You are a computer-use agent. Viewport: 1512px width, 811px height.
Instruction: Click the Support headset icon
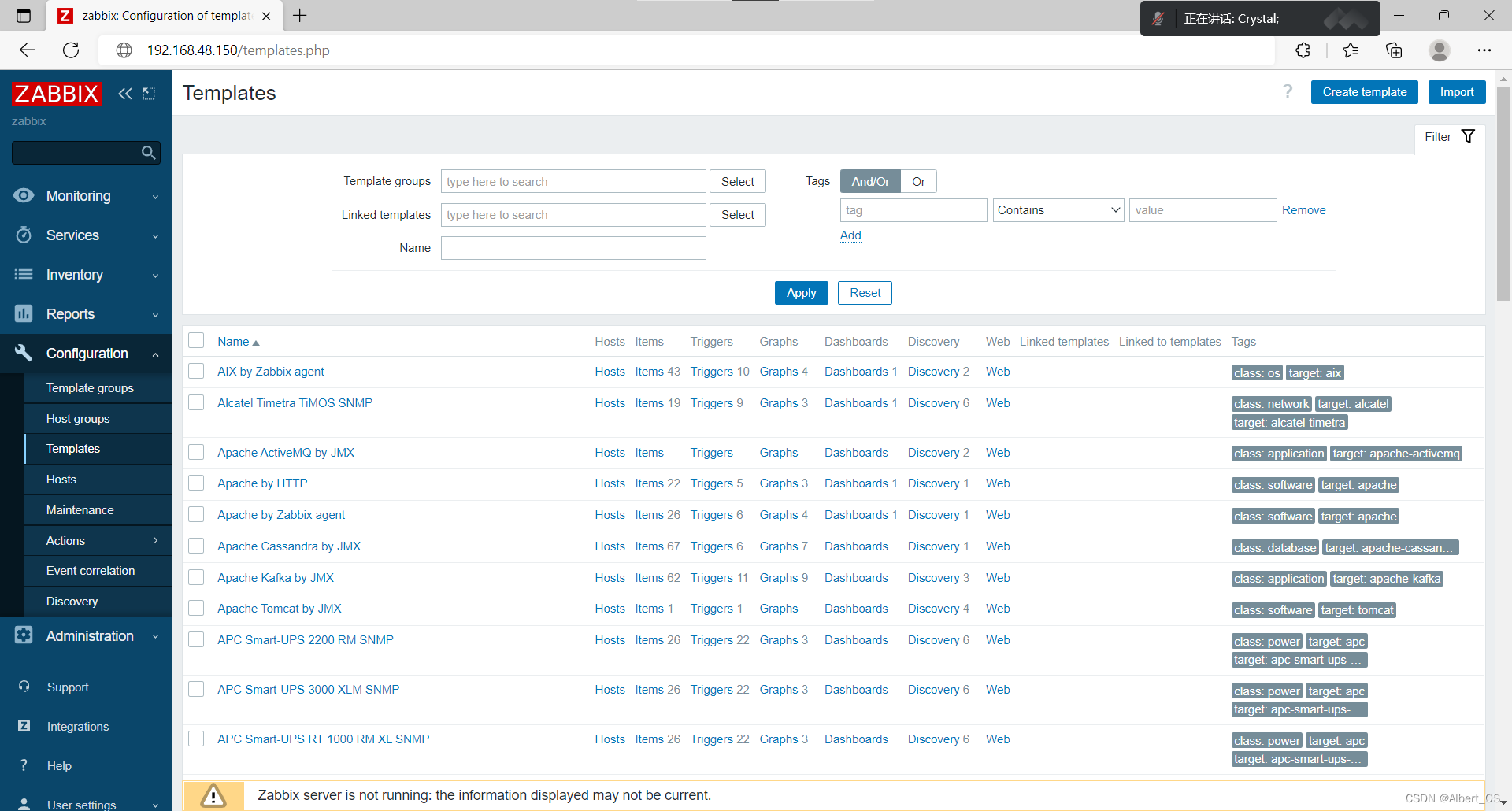[24, 687]
